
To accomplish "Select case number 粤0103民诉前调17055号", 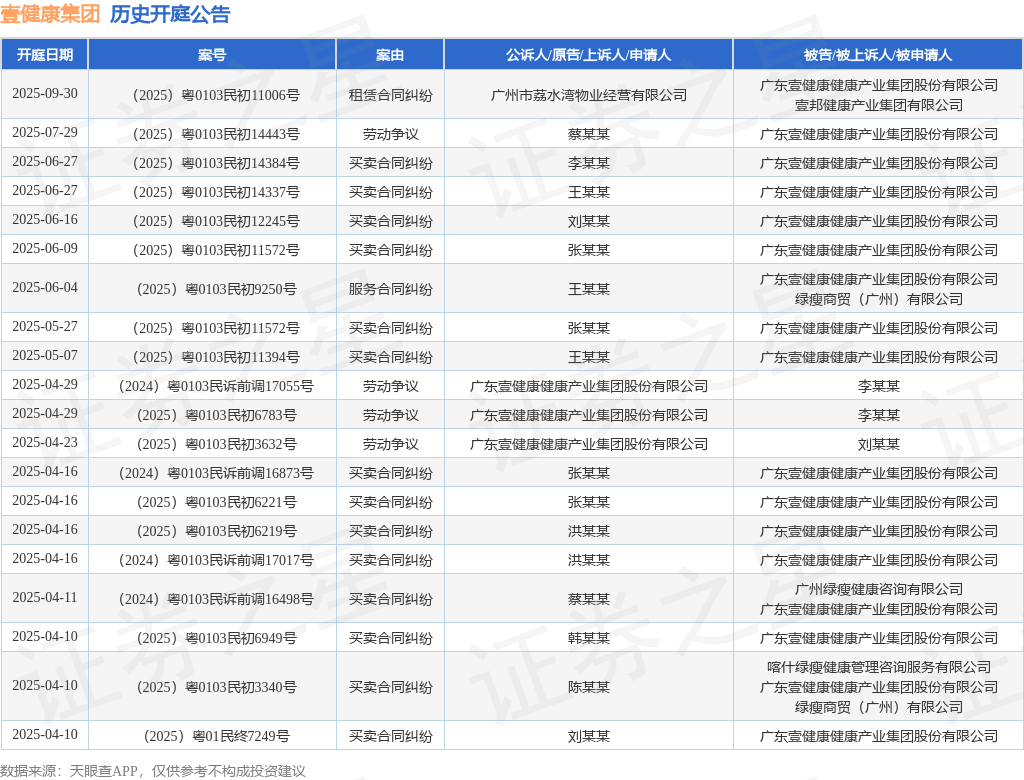I will click(216, 386).
